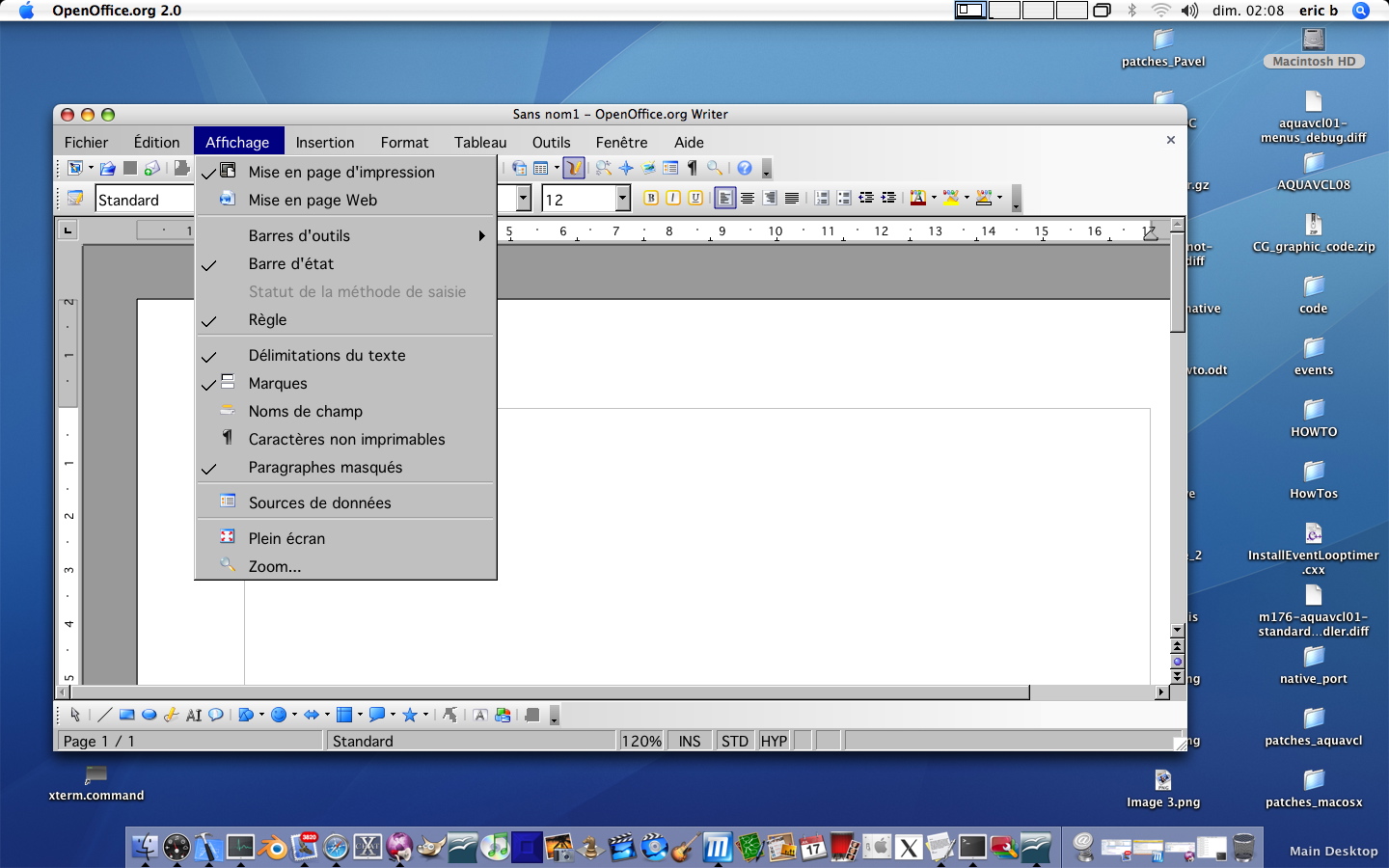Select Plein écran menu entry

click(346, 538)
